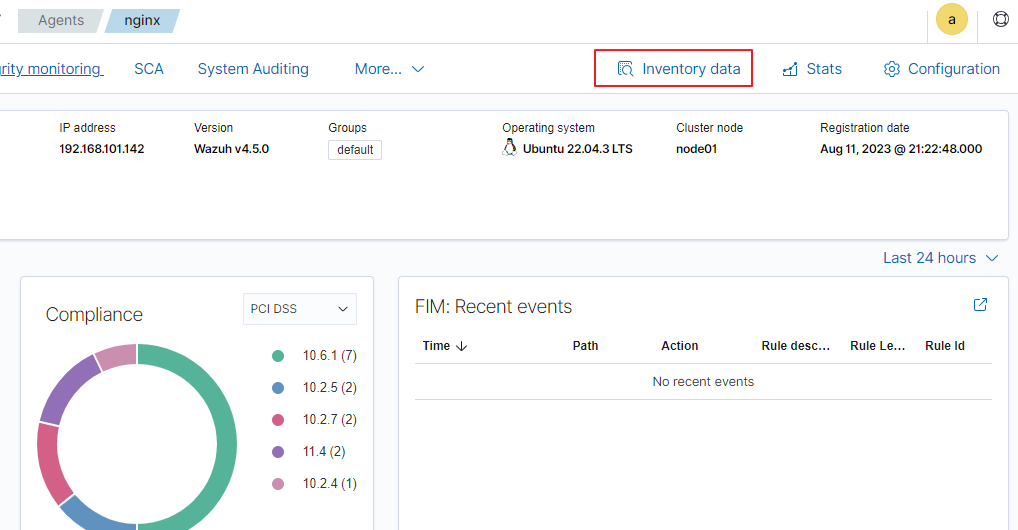Open the Last 24 hours time range selector

[x=940, y=258]
